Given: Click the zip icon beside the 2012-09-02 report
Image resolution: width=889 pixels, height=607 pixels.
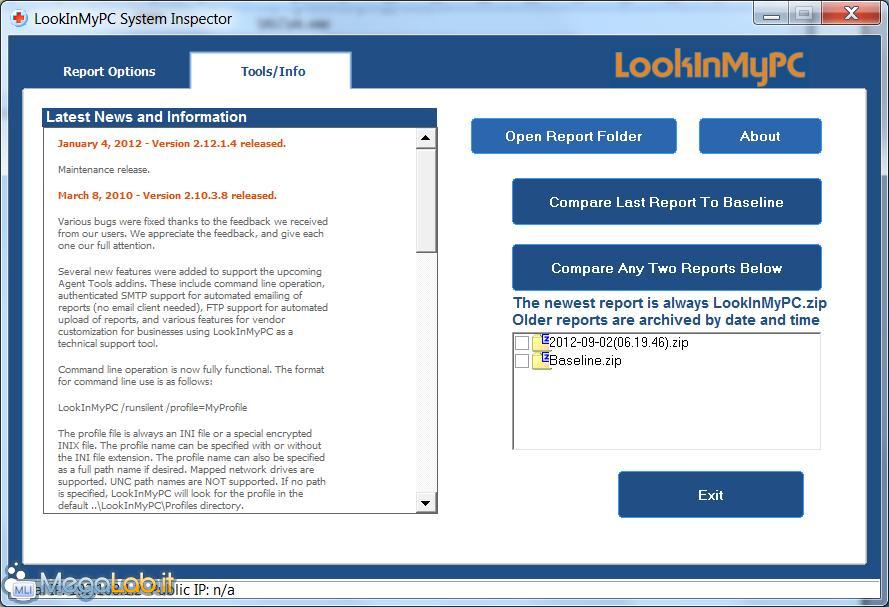Looking at the screenshot, I should pos(541,342).
